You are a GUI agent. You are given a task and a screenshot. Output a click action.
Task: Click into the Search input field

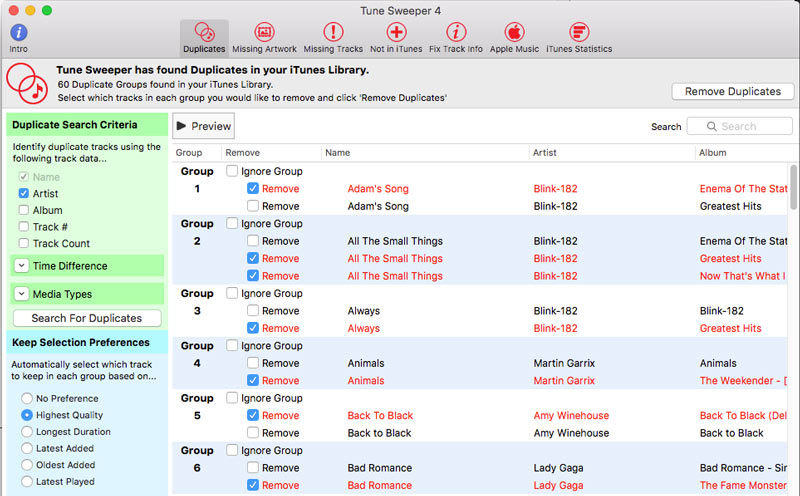click(x=740, y=126)
